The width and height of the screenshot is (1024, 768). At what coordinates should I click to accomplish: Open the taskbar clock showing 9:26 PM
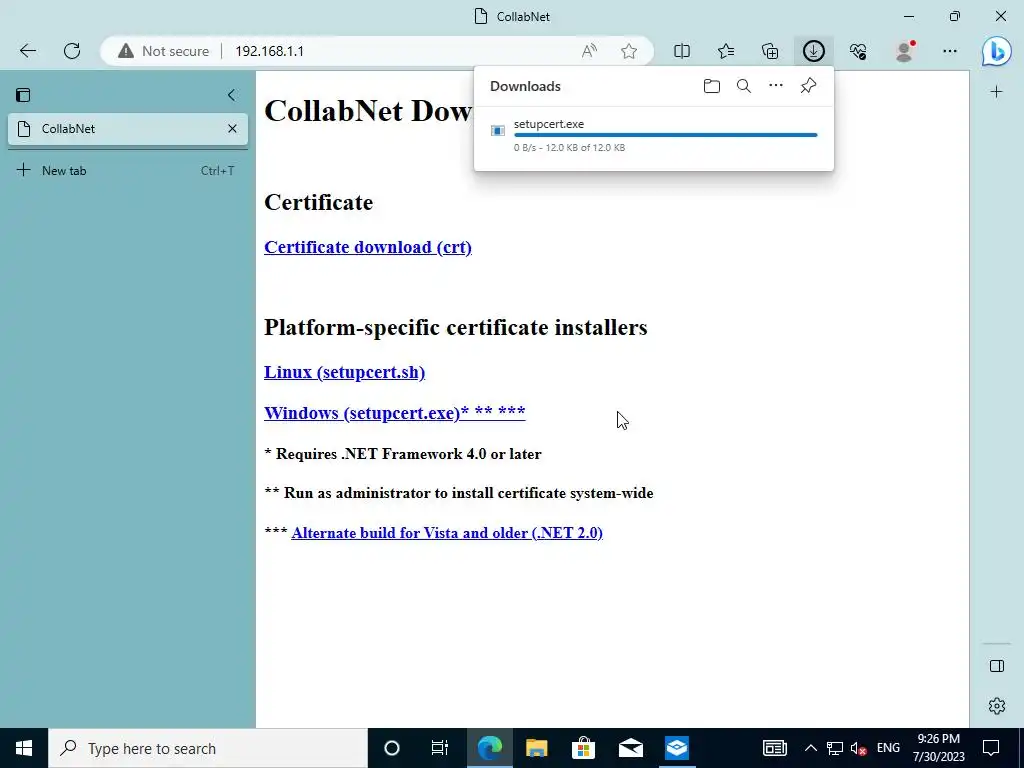[938, 748]
